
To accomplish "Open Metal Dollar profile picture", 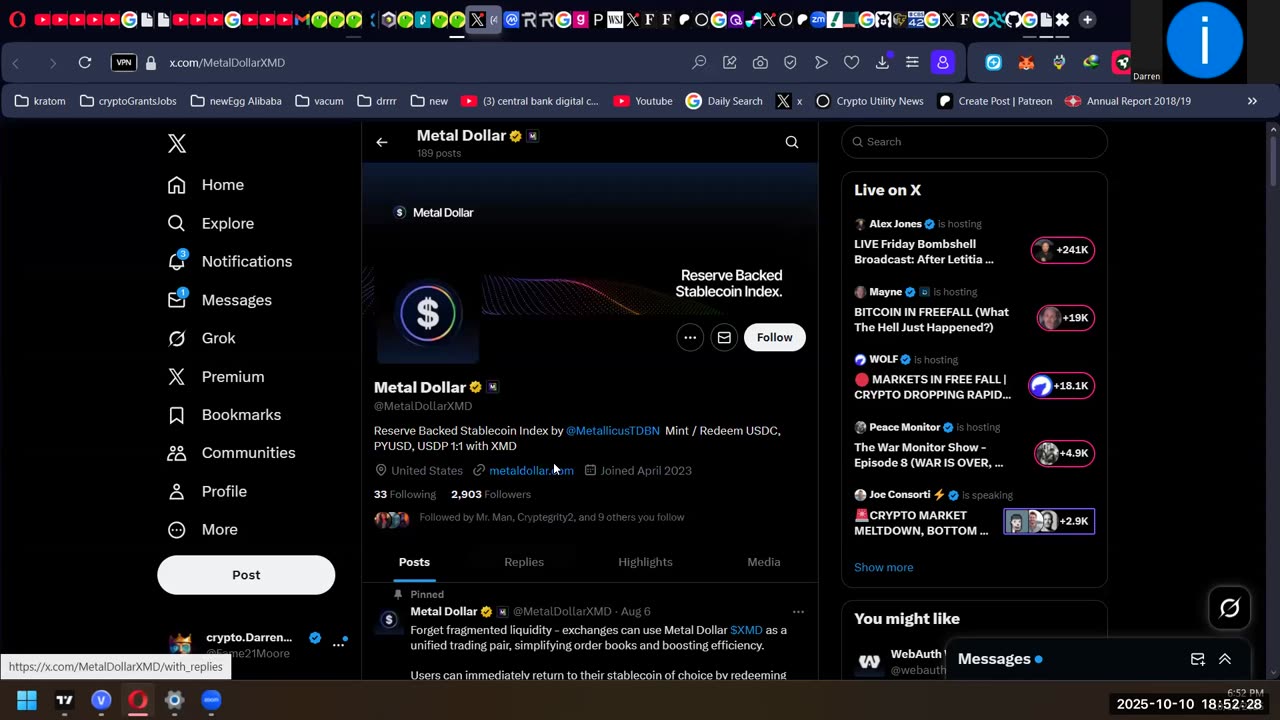I will (x=428, y=314).
